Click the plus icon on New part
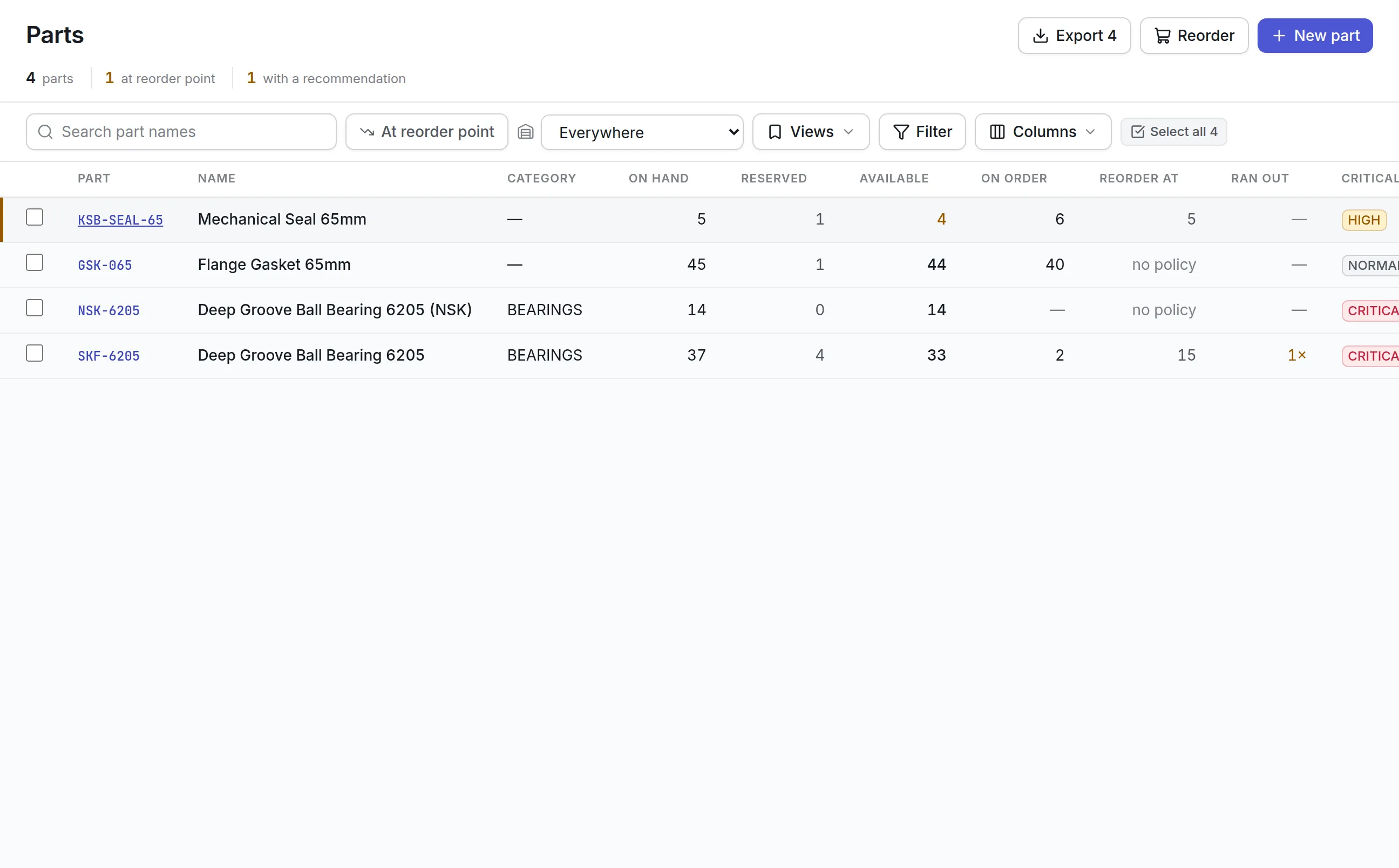 point(1279,36)
